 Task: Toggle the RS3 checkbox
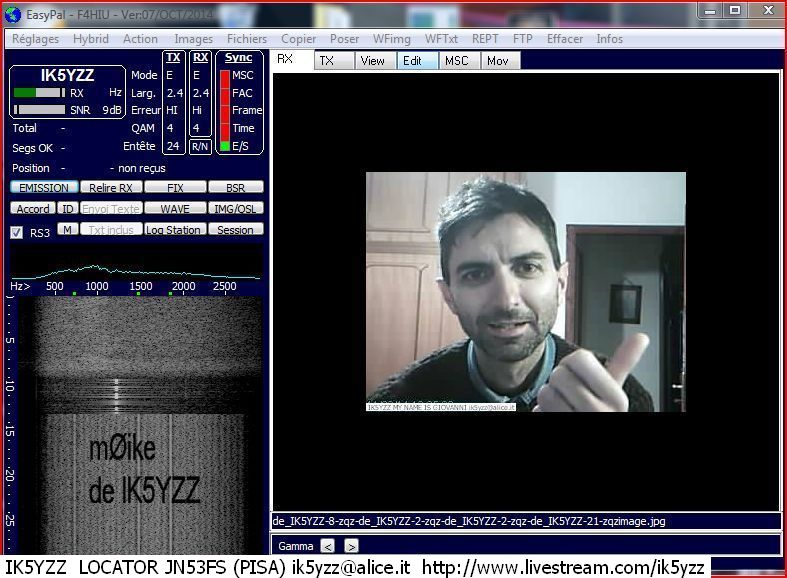click(x=16, y=232)
